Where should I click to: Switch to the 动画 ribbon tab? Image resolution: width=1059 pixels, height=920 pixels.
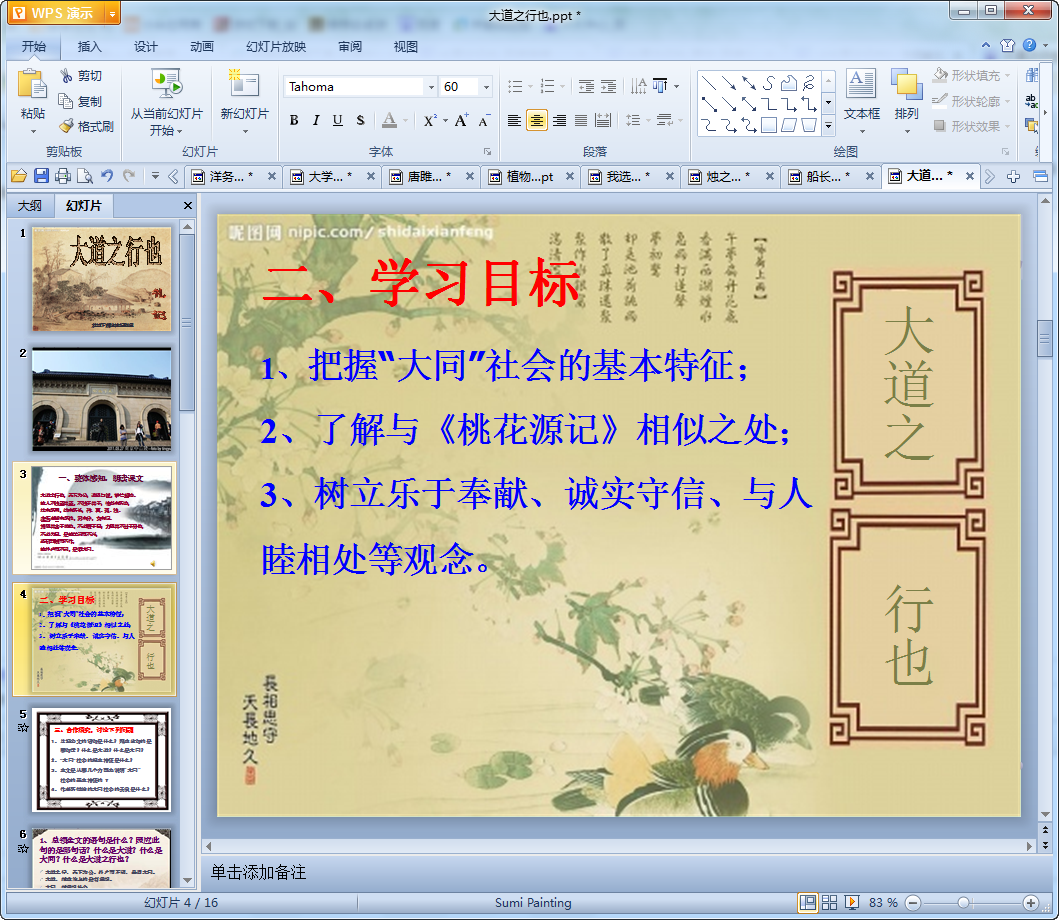tap(201, 47)
